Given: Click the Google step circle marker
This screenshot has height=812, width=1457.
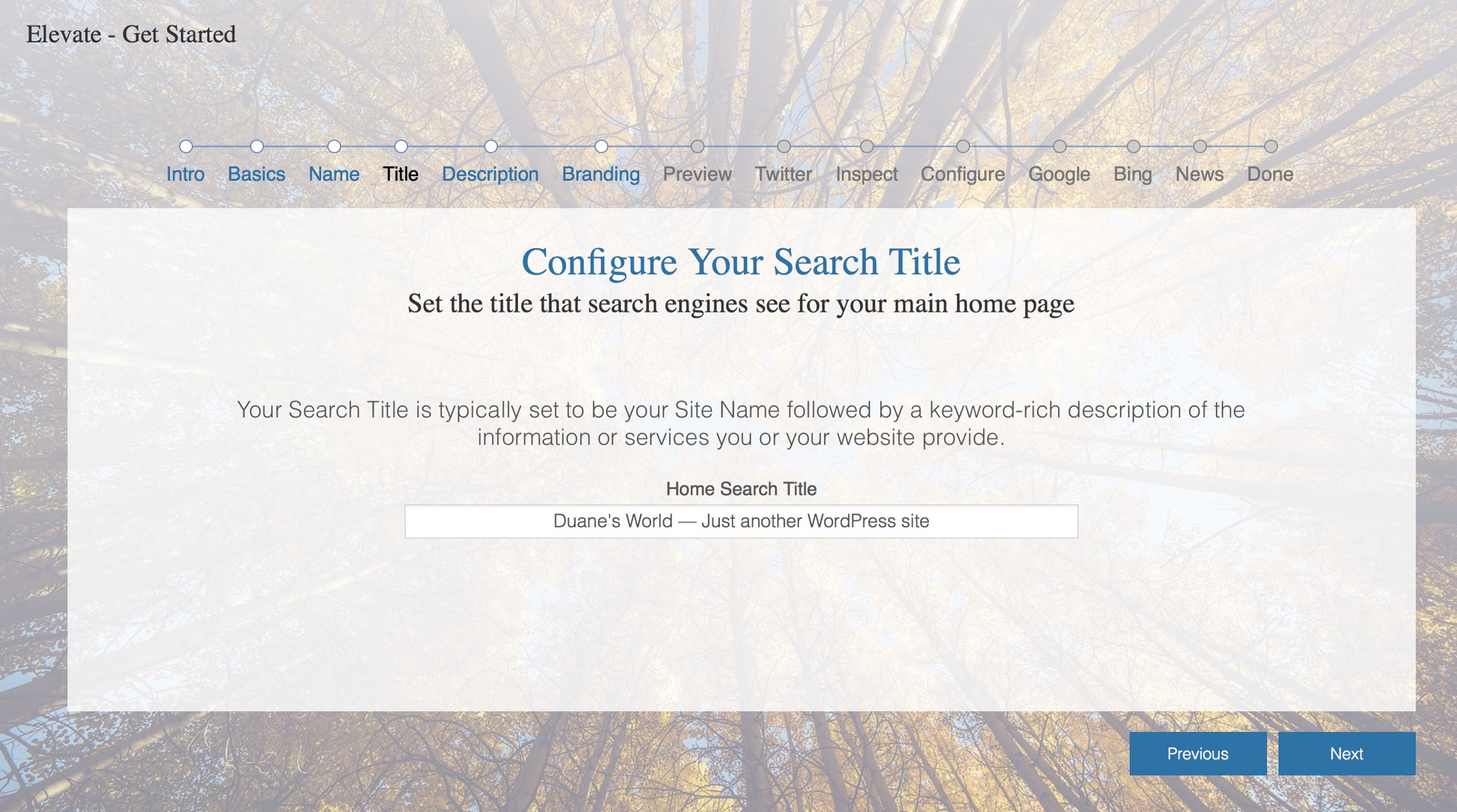Looking at the screenshot, I should click(1059, 146).
